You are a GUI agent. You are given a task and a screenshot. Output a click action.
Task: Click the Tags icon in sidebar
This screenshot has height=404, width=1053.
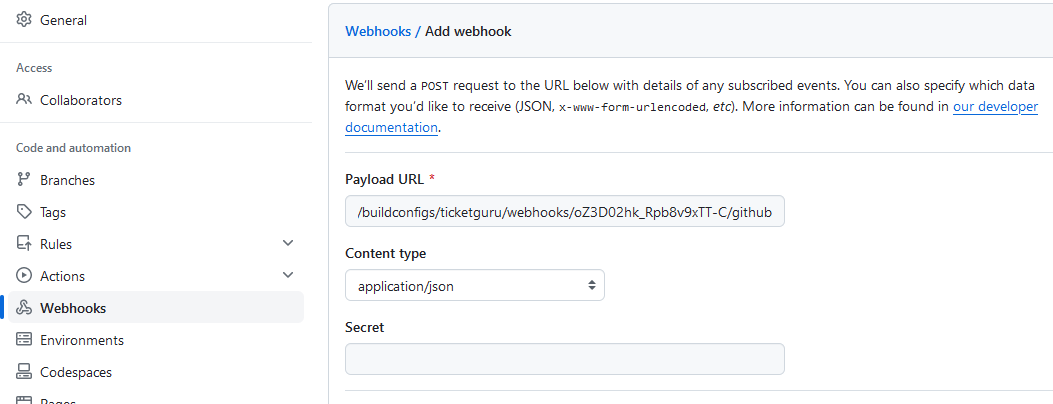point(24,212)
